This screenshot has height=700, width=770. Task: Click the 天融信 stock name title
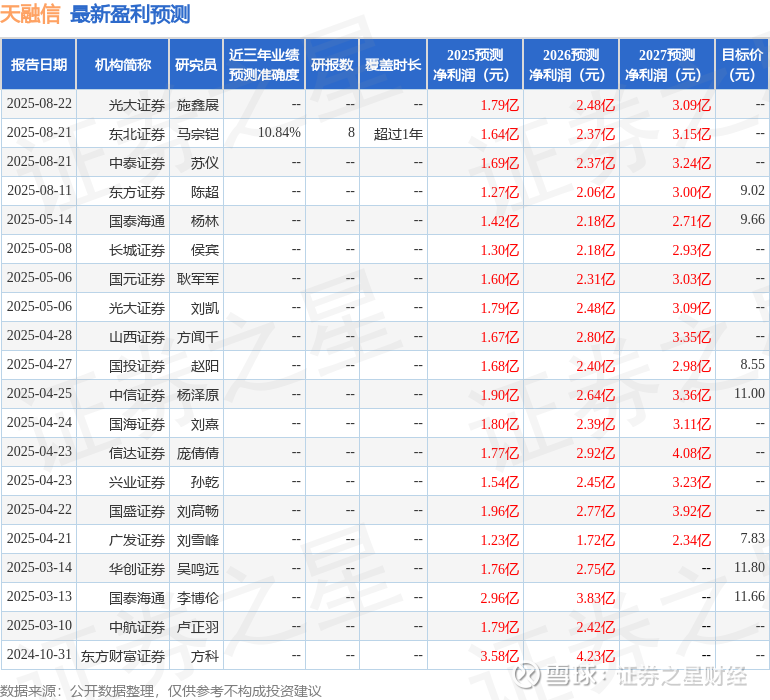pos(30,15)
